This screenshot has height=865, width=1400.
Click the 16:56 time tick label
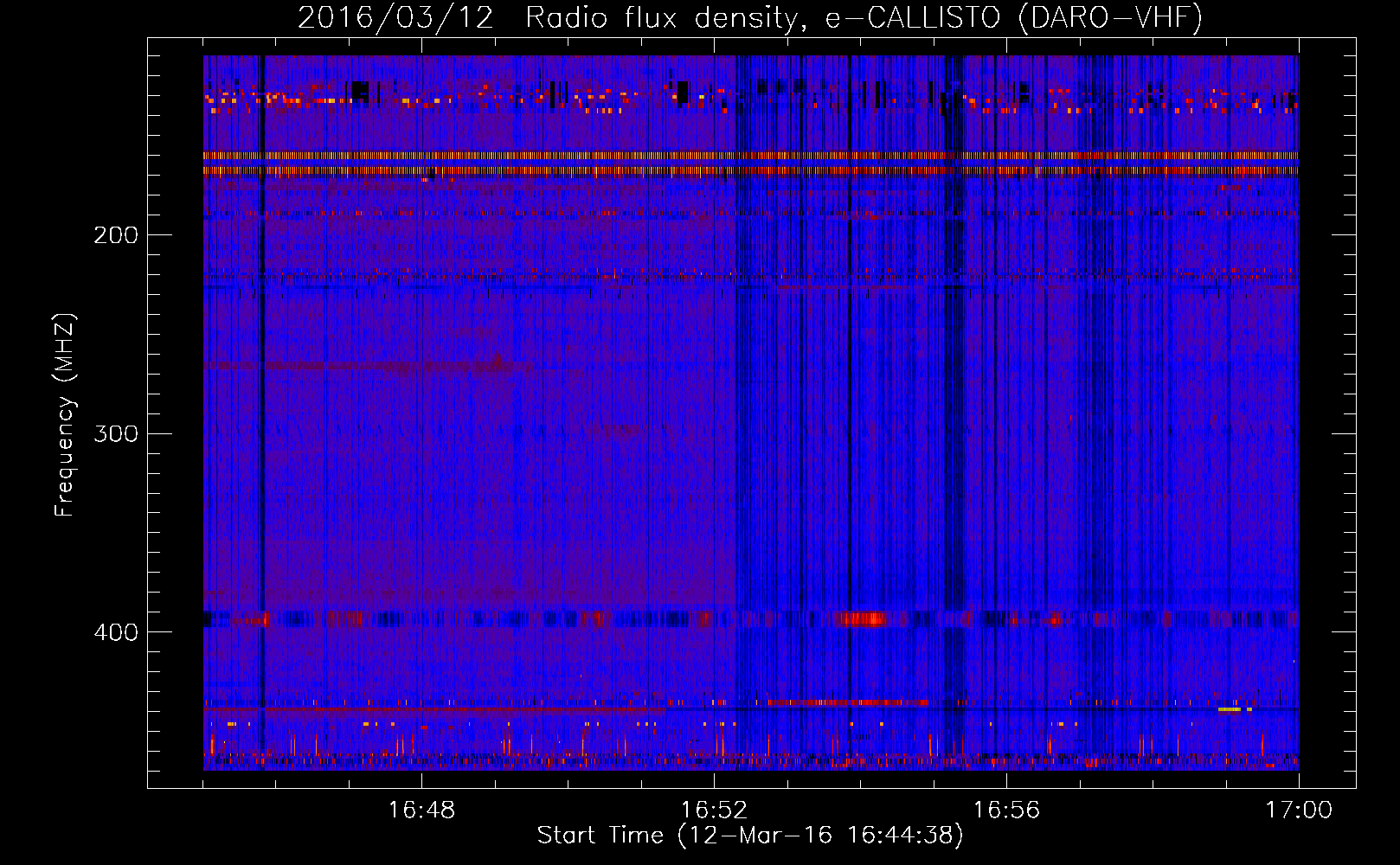tap(1006, 811)
